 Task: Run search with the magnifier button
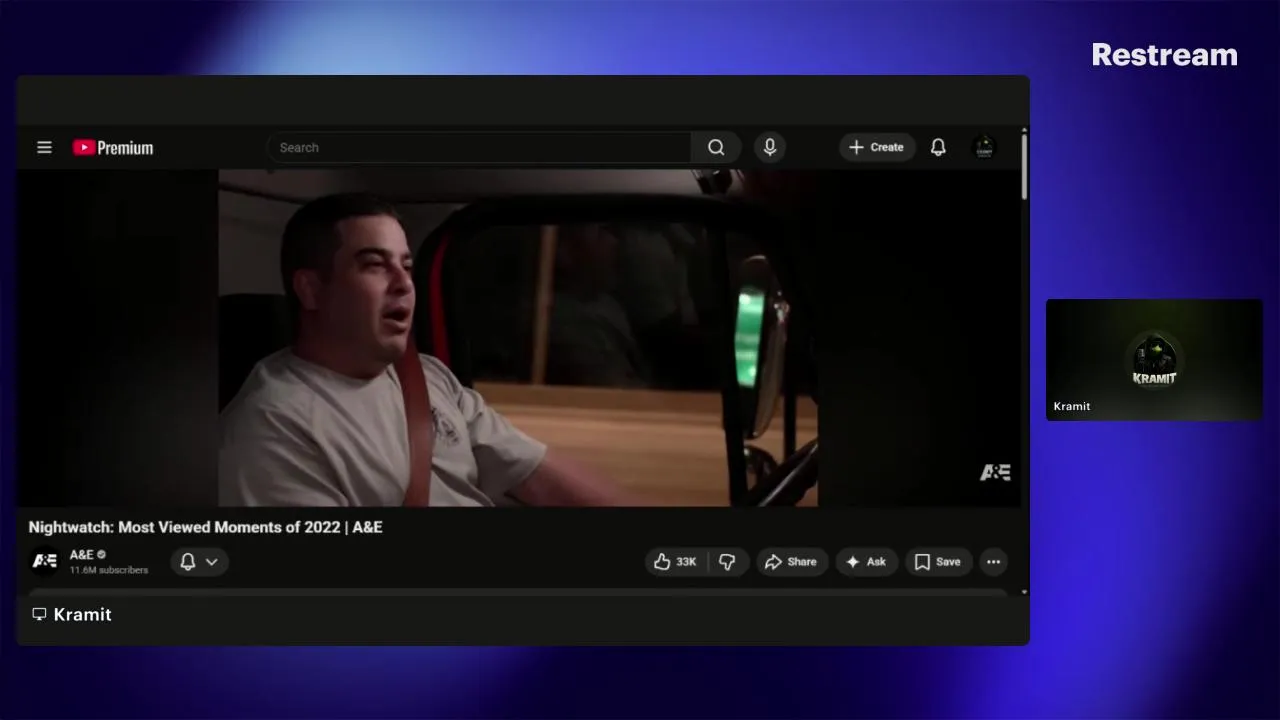pyautogui.click(x=716, y=147)
